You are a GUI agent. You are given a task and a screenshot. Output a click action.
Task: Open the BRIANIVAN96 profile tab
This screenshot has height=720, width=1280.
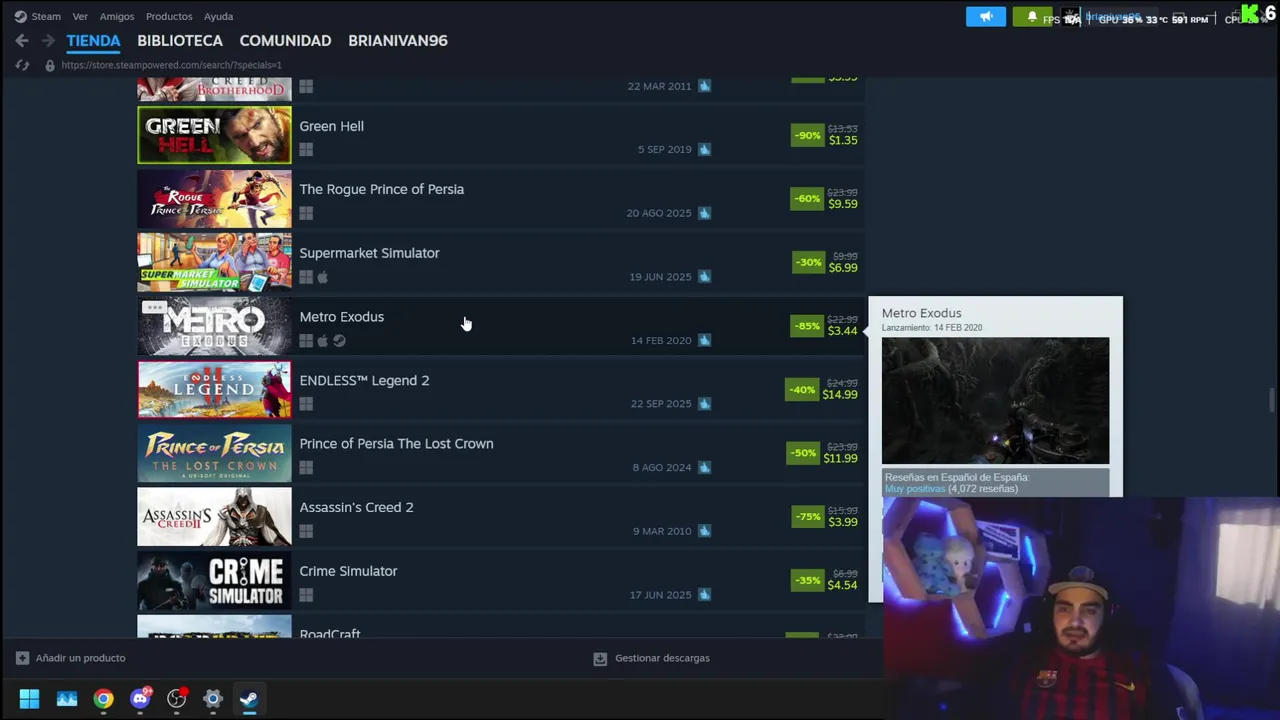[x=398, y=41]
